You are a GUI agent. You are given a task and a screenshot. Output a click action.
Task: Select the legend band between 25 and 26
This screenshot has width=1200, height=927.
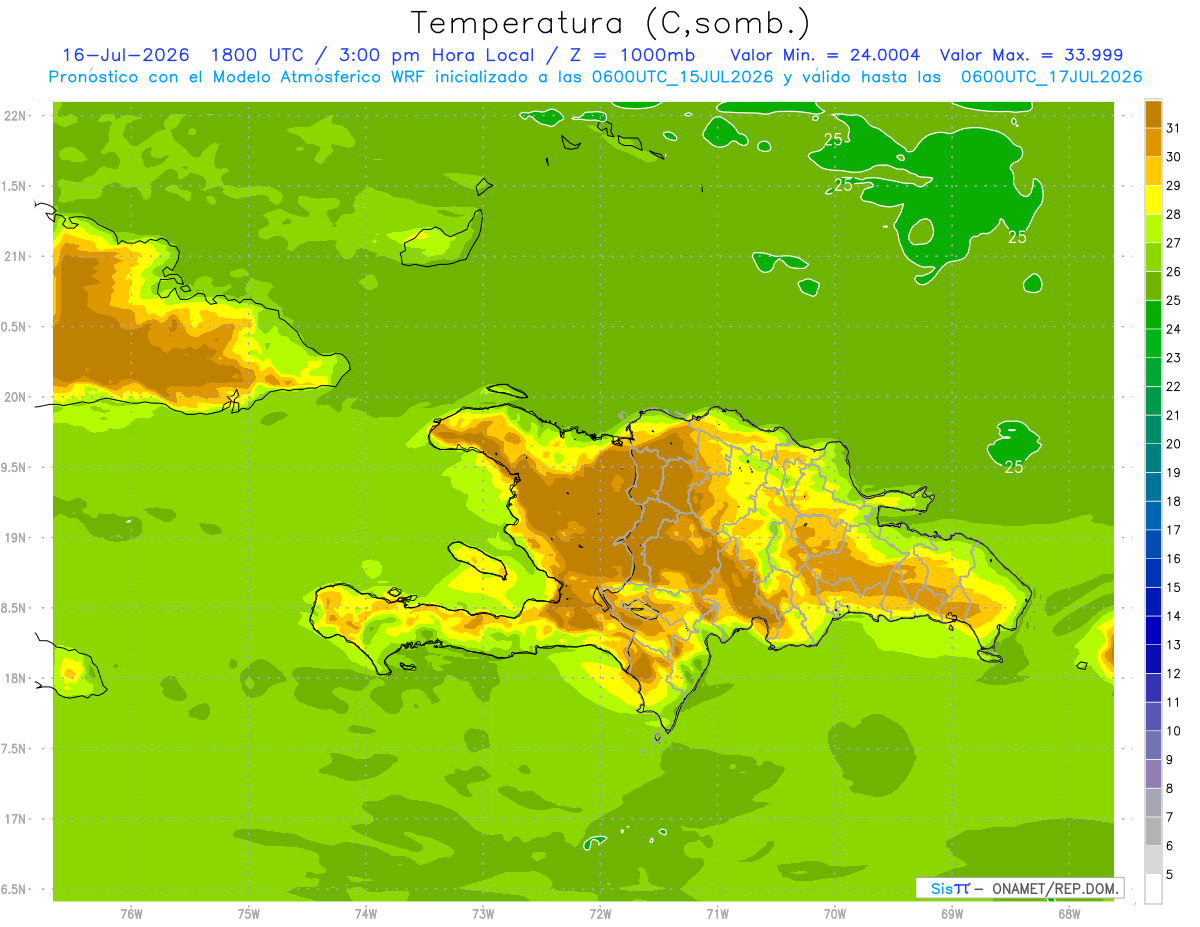(1153, 286)
